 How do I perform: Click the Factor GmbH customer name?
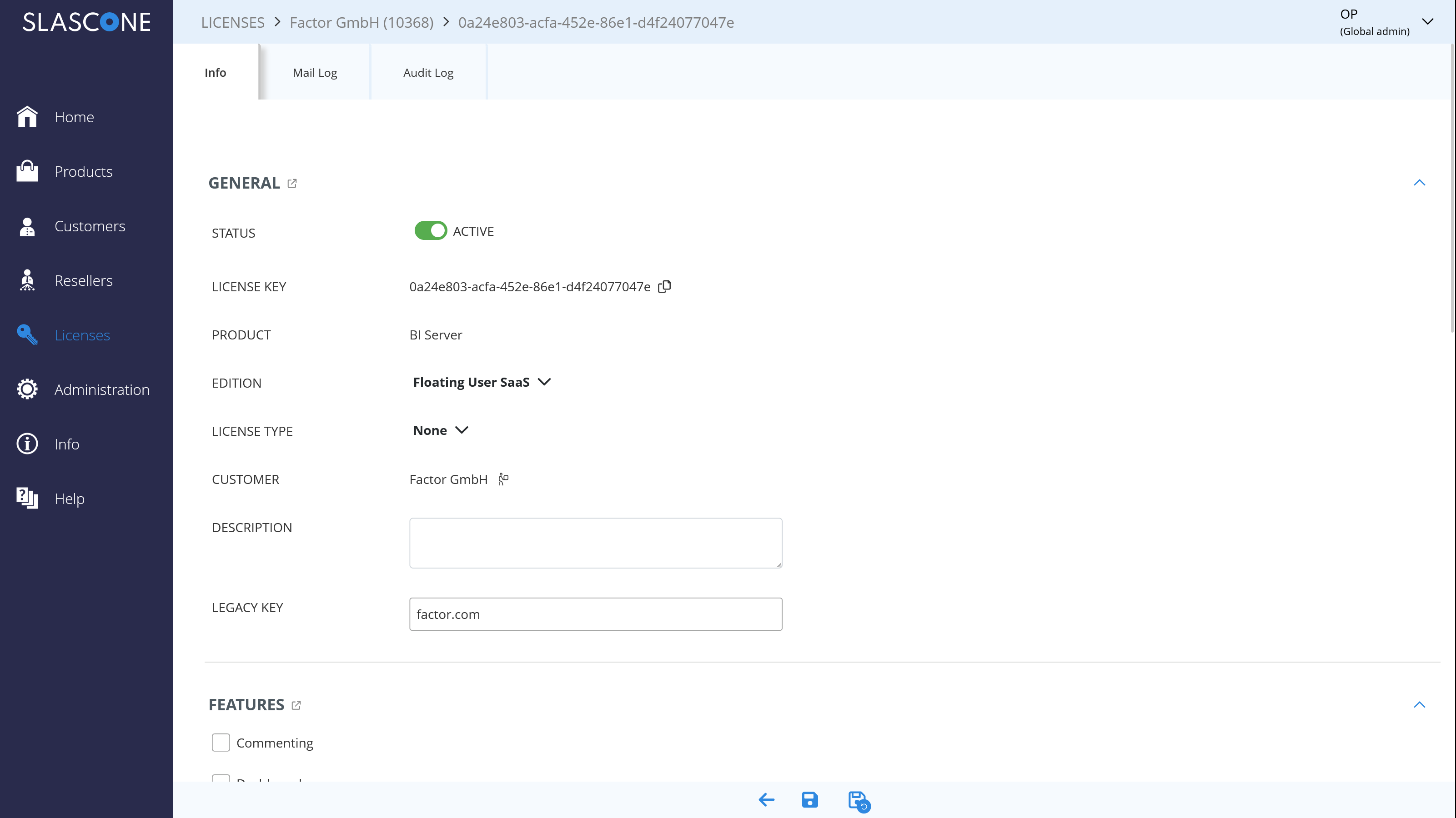tap(448, 479)
